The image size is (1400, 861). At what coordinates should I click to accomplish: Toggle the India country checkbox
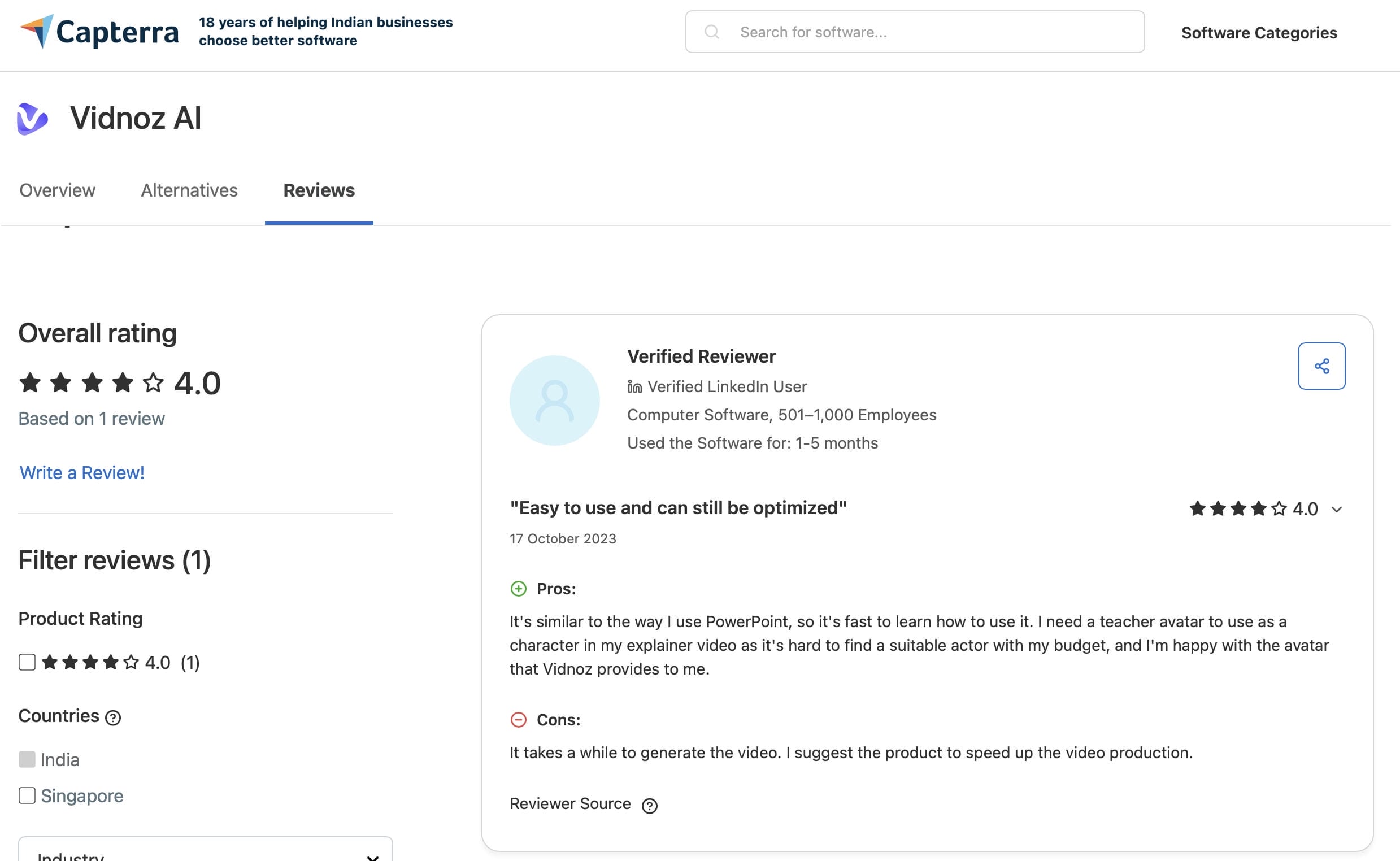27,759
